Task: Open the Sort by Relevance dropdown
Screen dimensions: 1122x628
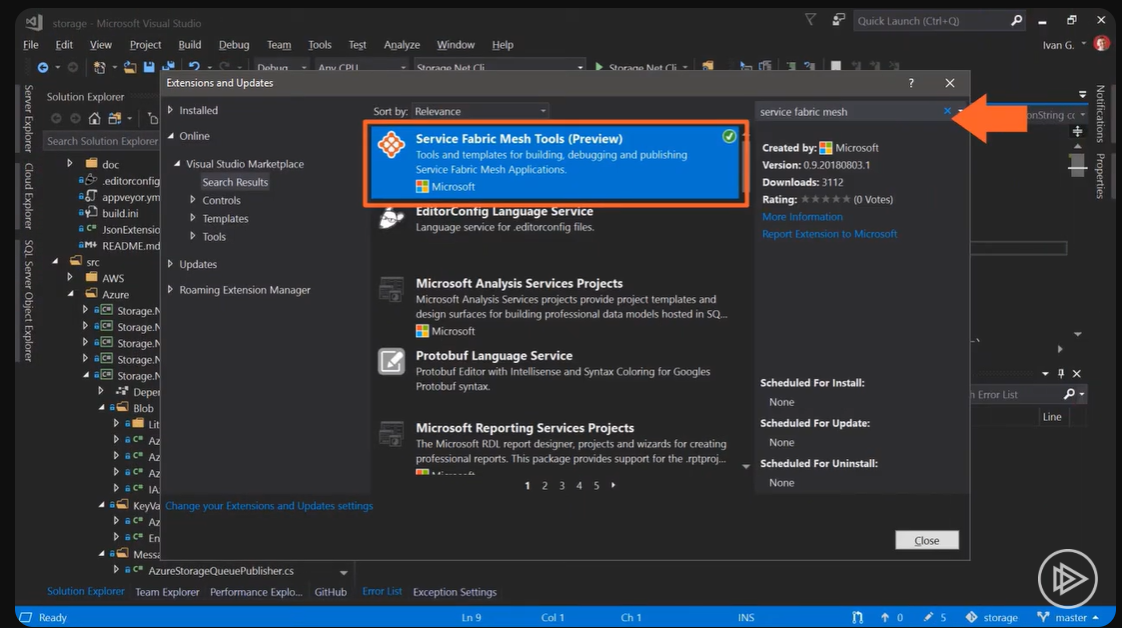Action: (480, 111)
